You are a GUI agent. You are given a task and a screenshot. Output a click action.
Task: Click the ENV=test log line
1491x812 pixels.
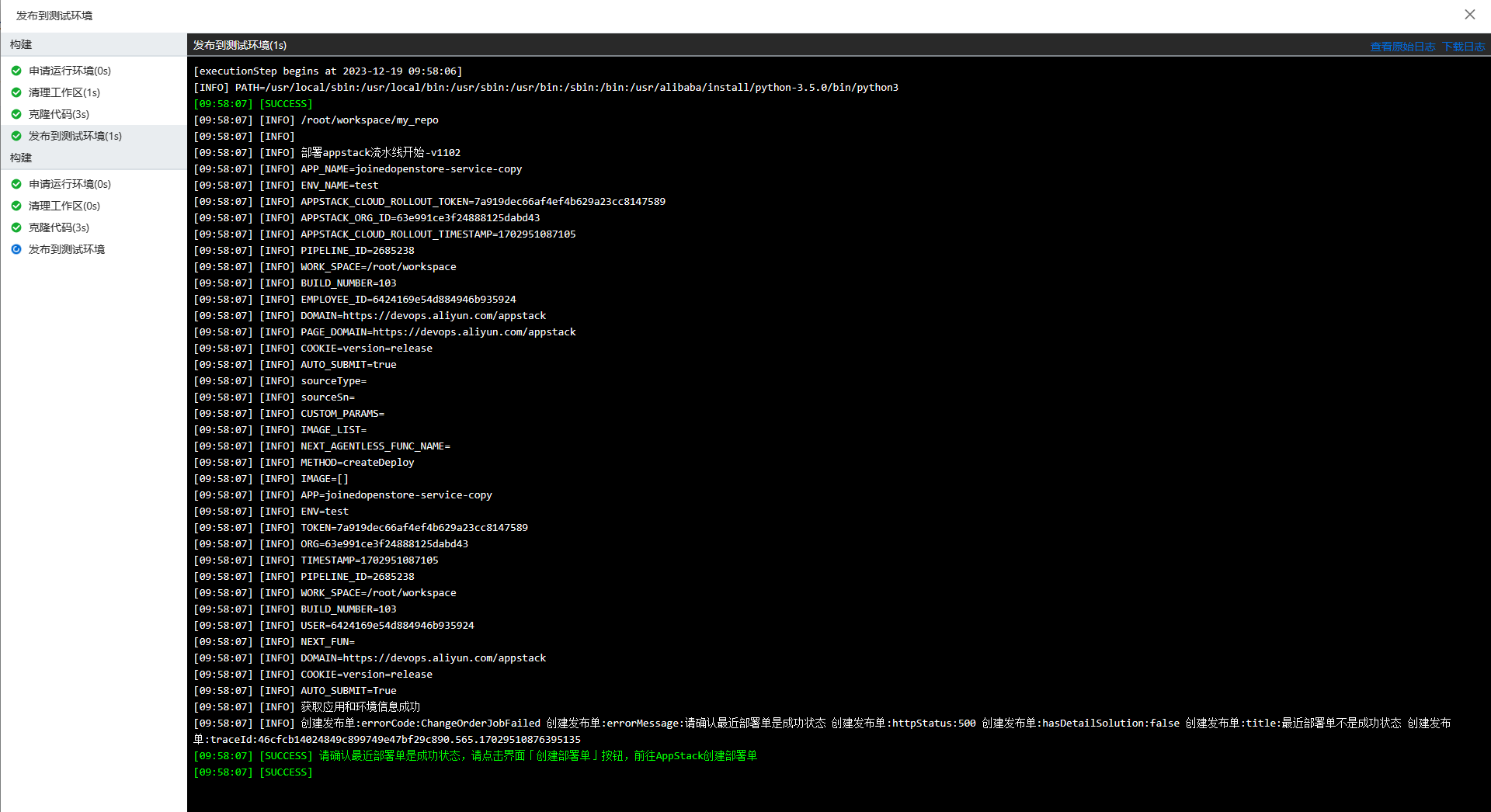[271, 511]
